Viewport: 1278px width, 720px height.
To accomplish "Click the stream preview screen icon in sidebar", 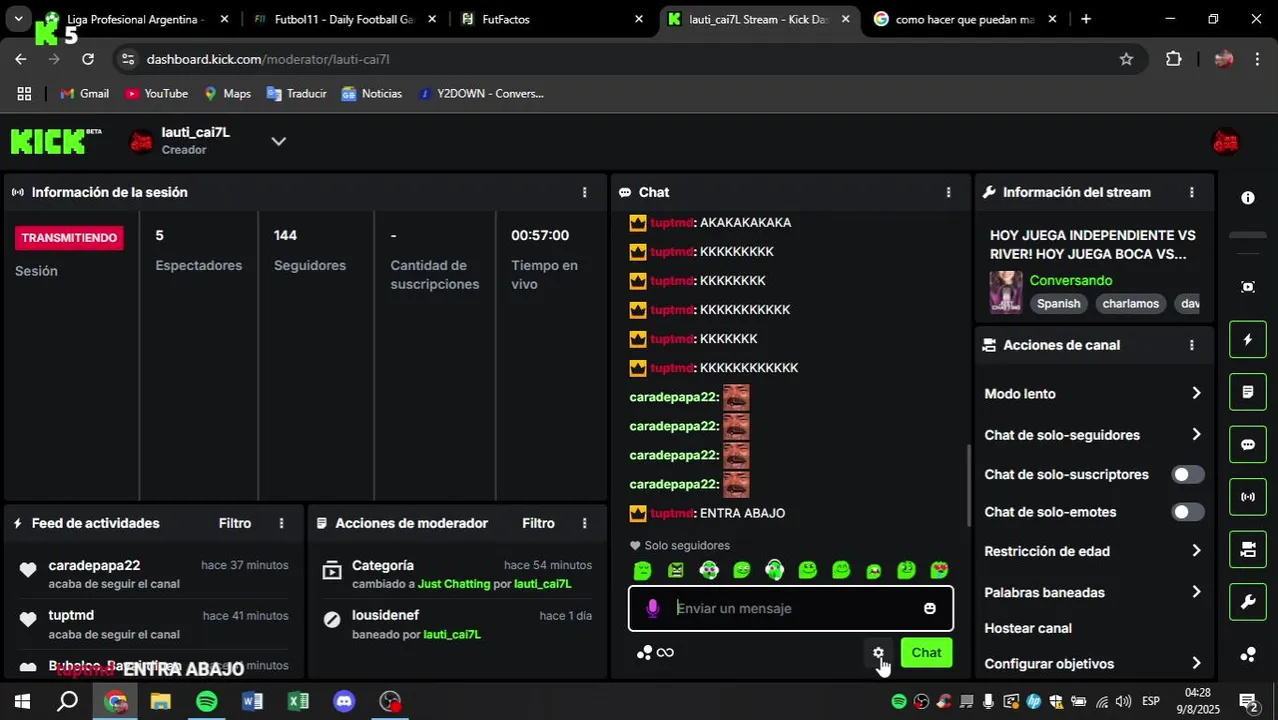I will tap(1248, 287).
